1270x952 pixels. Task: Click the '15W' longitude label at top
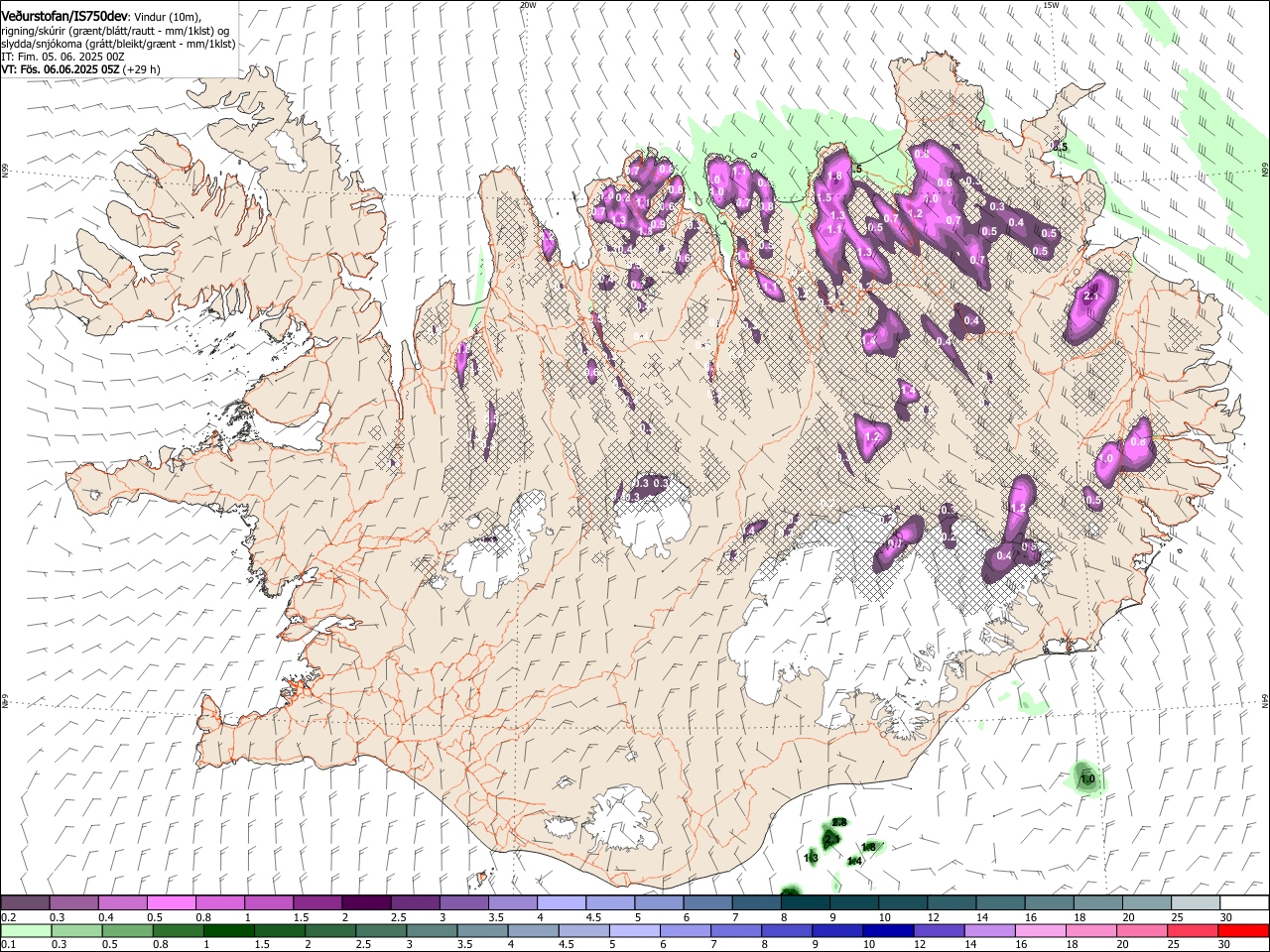[1051, 5]
